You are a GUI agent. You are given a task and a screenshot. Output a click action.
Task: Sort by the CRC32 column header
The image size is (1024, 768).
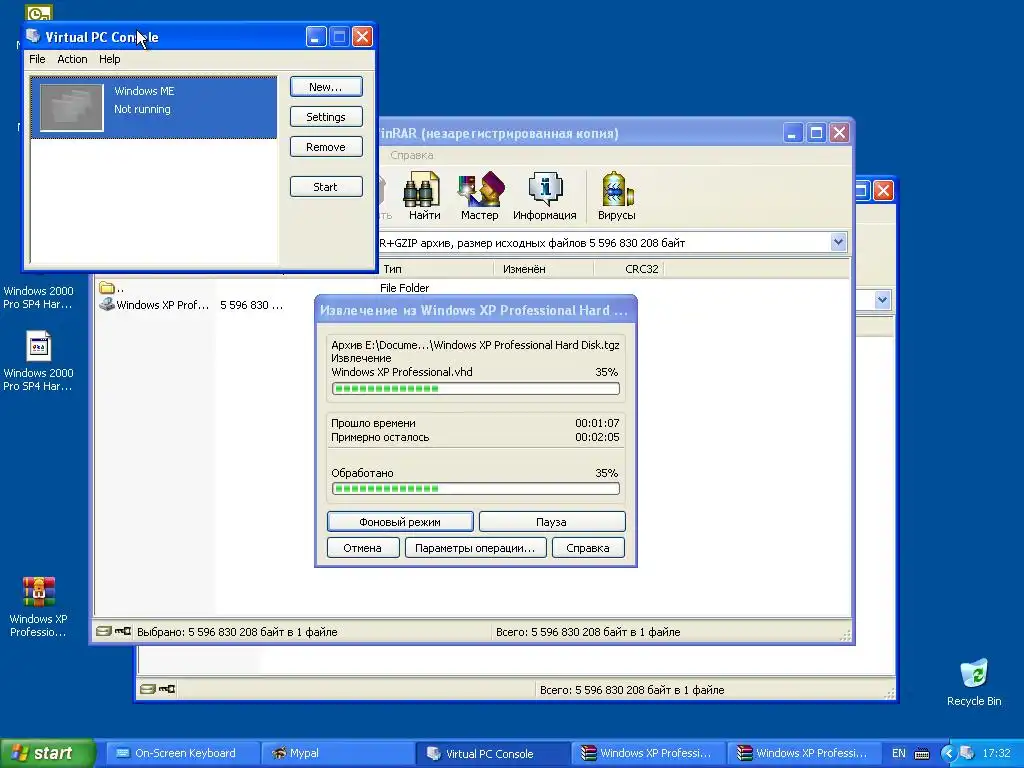coord(629,269)
